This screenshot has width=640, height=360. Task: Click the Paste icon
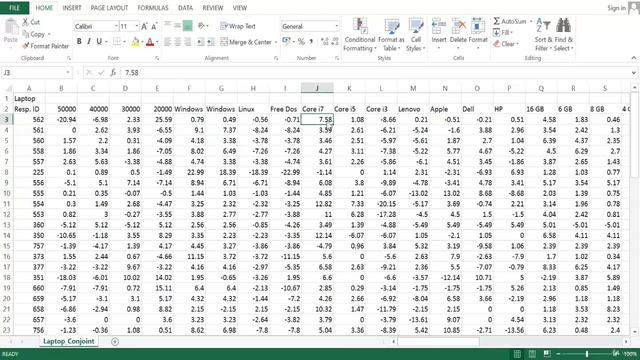coord(11,27)
